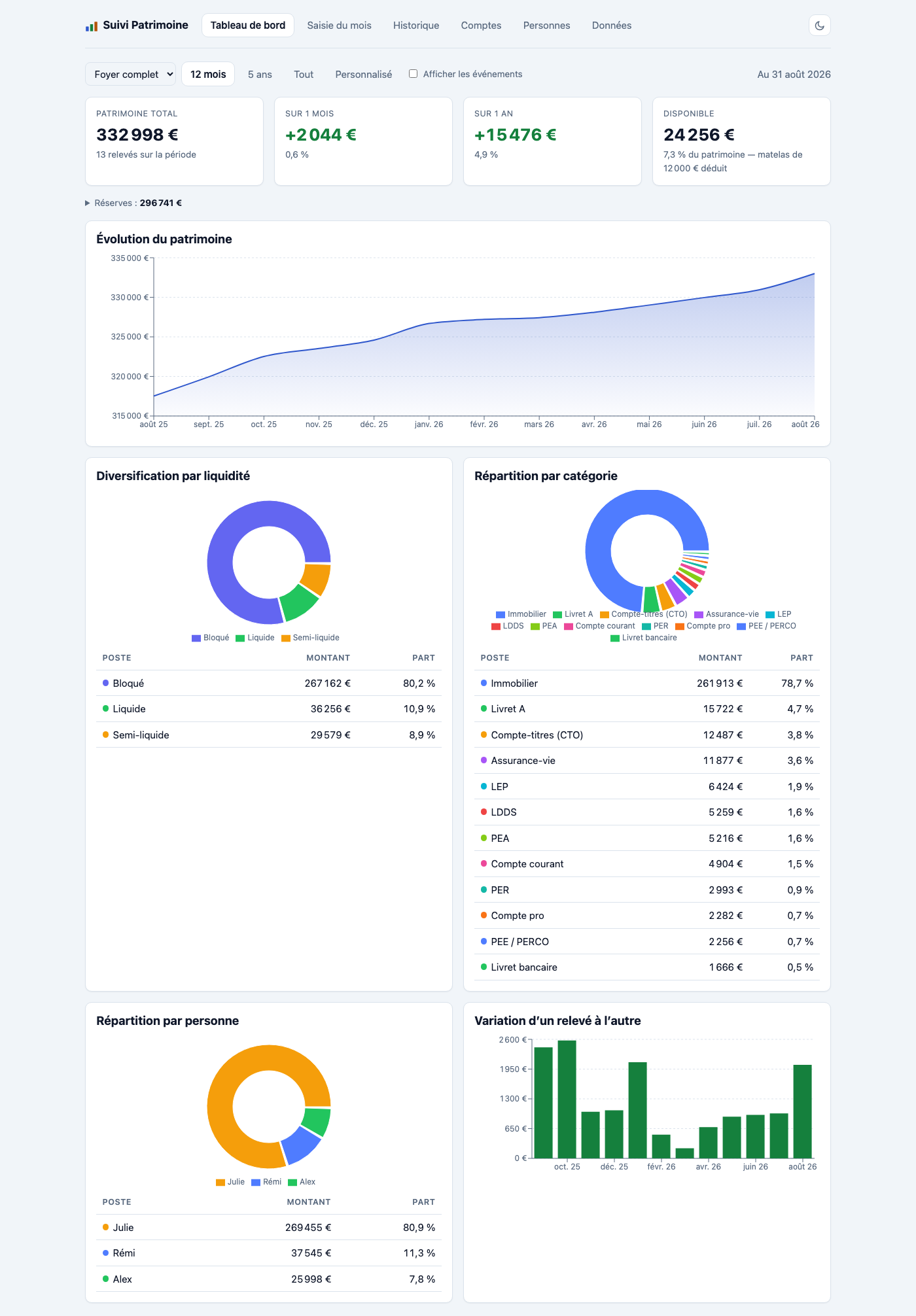Toggle LEP in the catégorie legend
The image size is (916, 1316).
pos(779,614)
